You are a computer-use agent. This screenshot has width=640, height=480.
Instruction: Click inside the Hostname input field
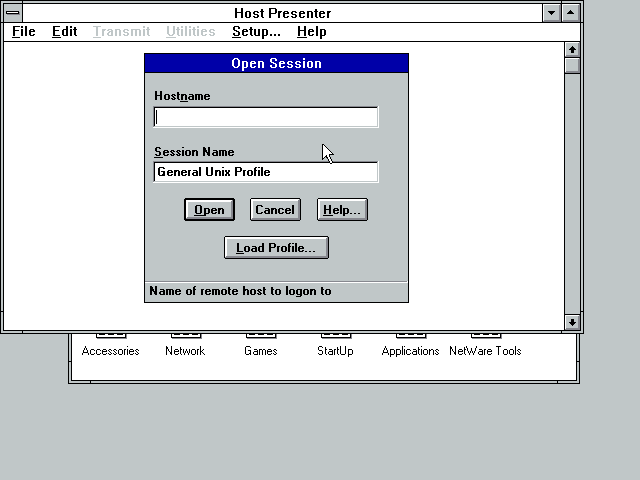[x=266, y=117]
